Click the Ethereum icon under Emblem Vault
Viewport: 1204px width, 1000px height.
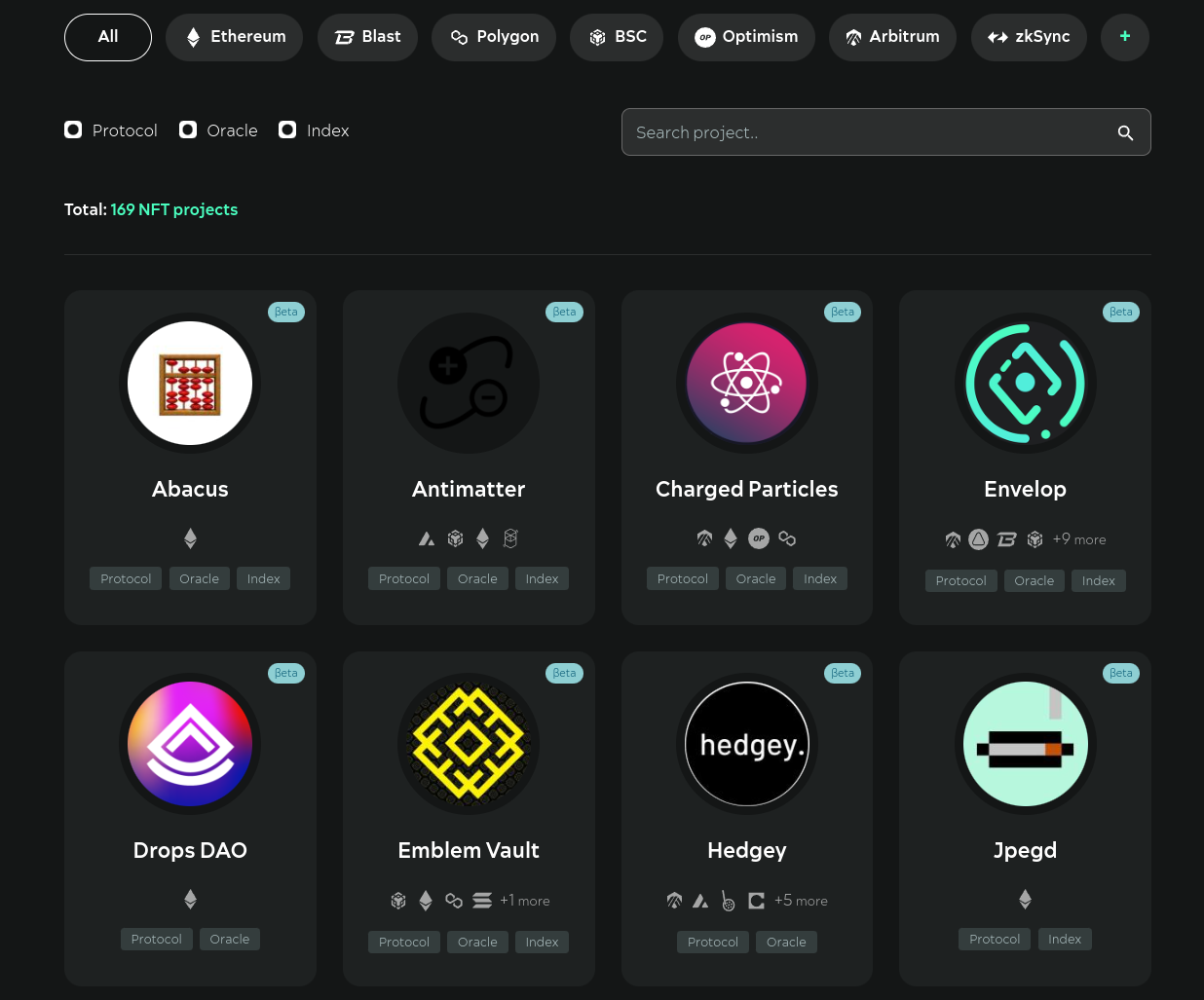coord(426,901)
